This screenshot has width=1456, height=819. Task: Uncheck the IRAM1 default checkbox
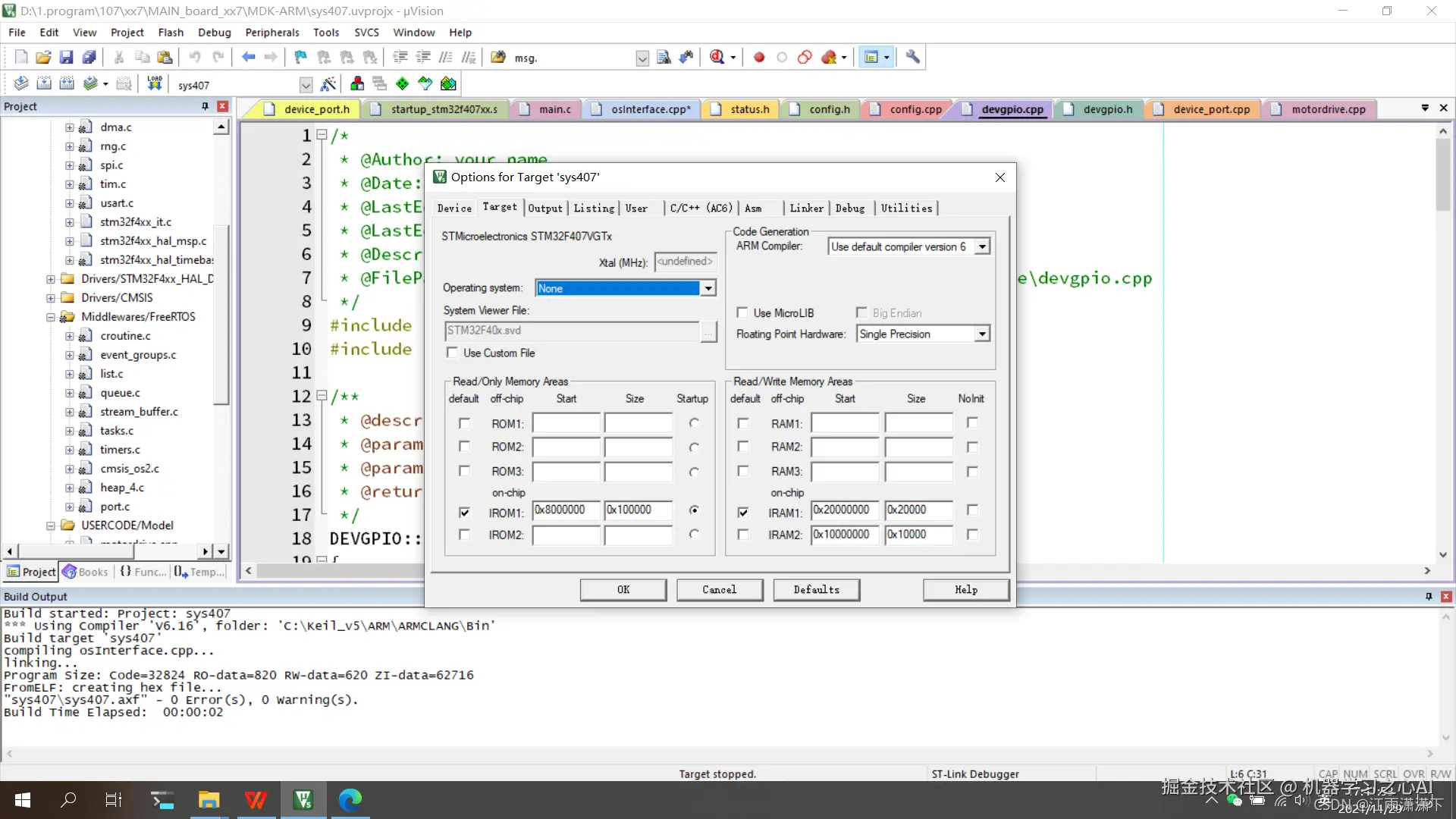point(743,513)
